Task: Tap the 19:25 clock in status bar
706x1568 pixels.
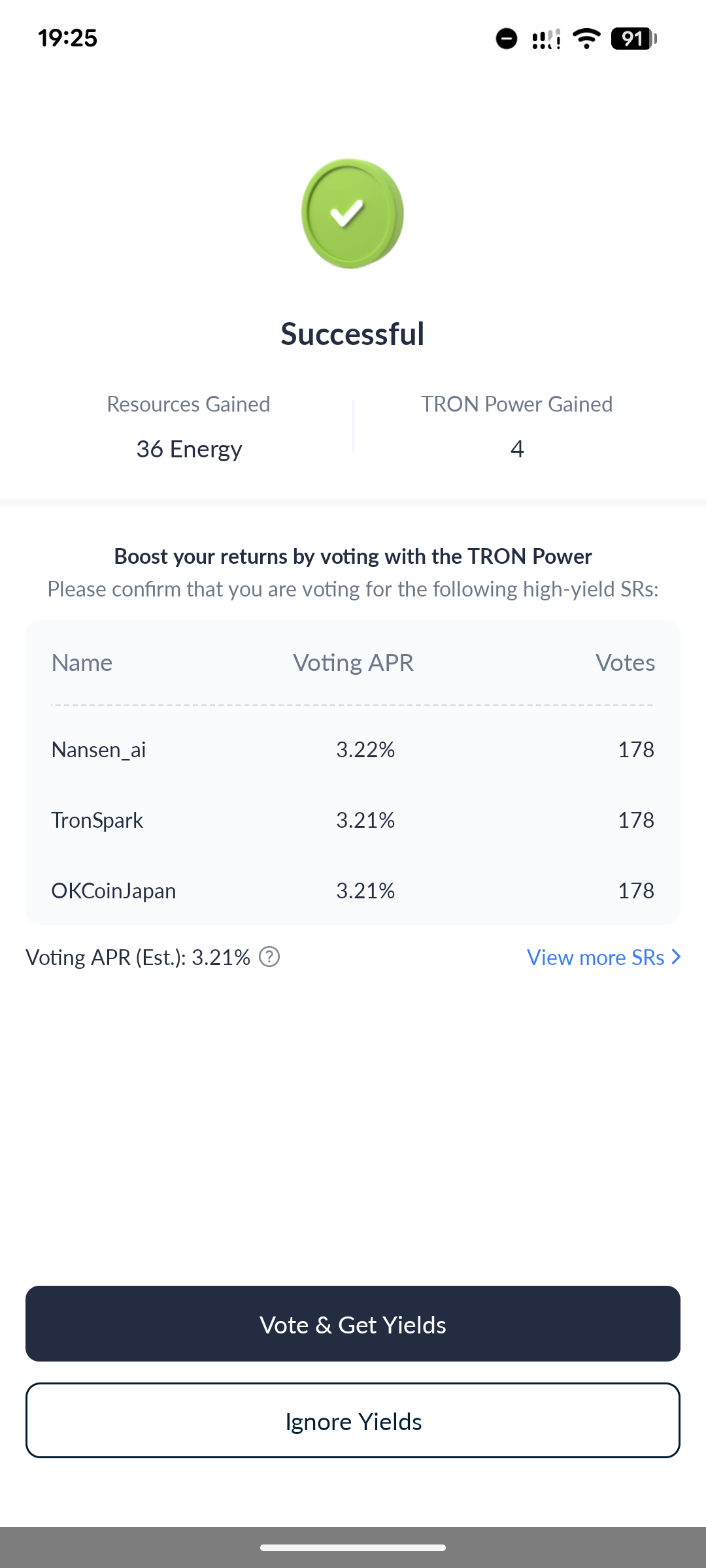Action: pos(67,38)
